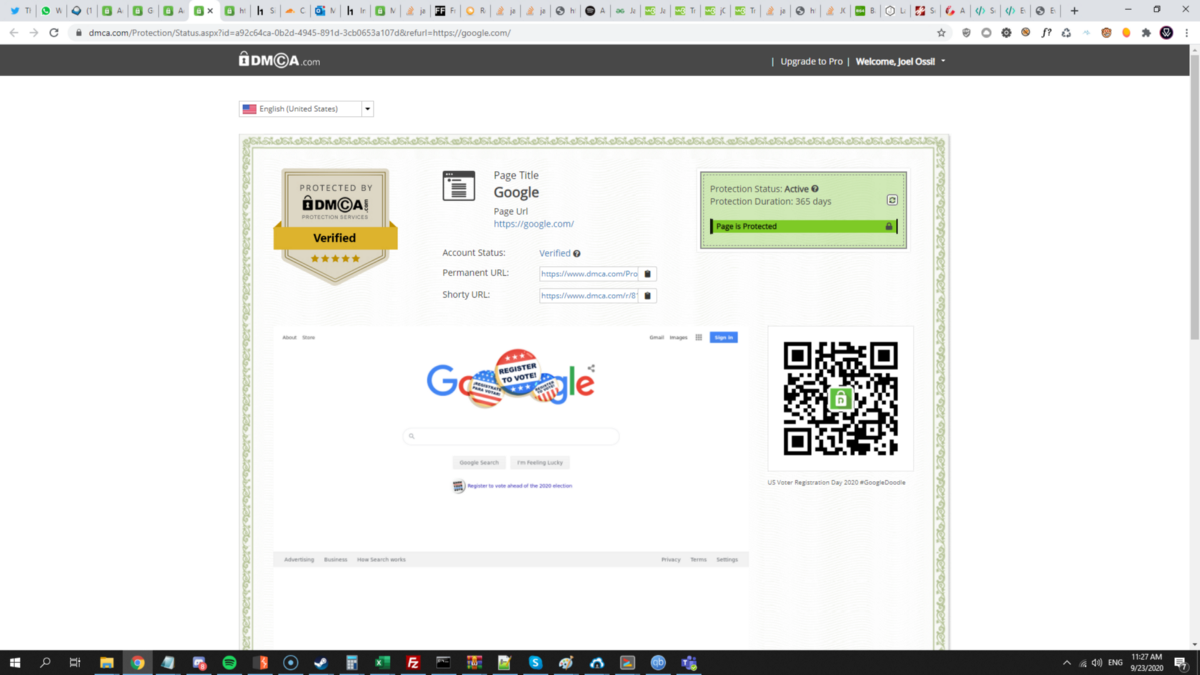Image resolution: width=1200 pixels, height=675 pixels.
Task: Click I'm Feeling Lucky in page preview
Action: coord(540,463)
